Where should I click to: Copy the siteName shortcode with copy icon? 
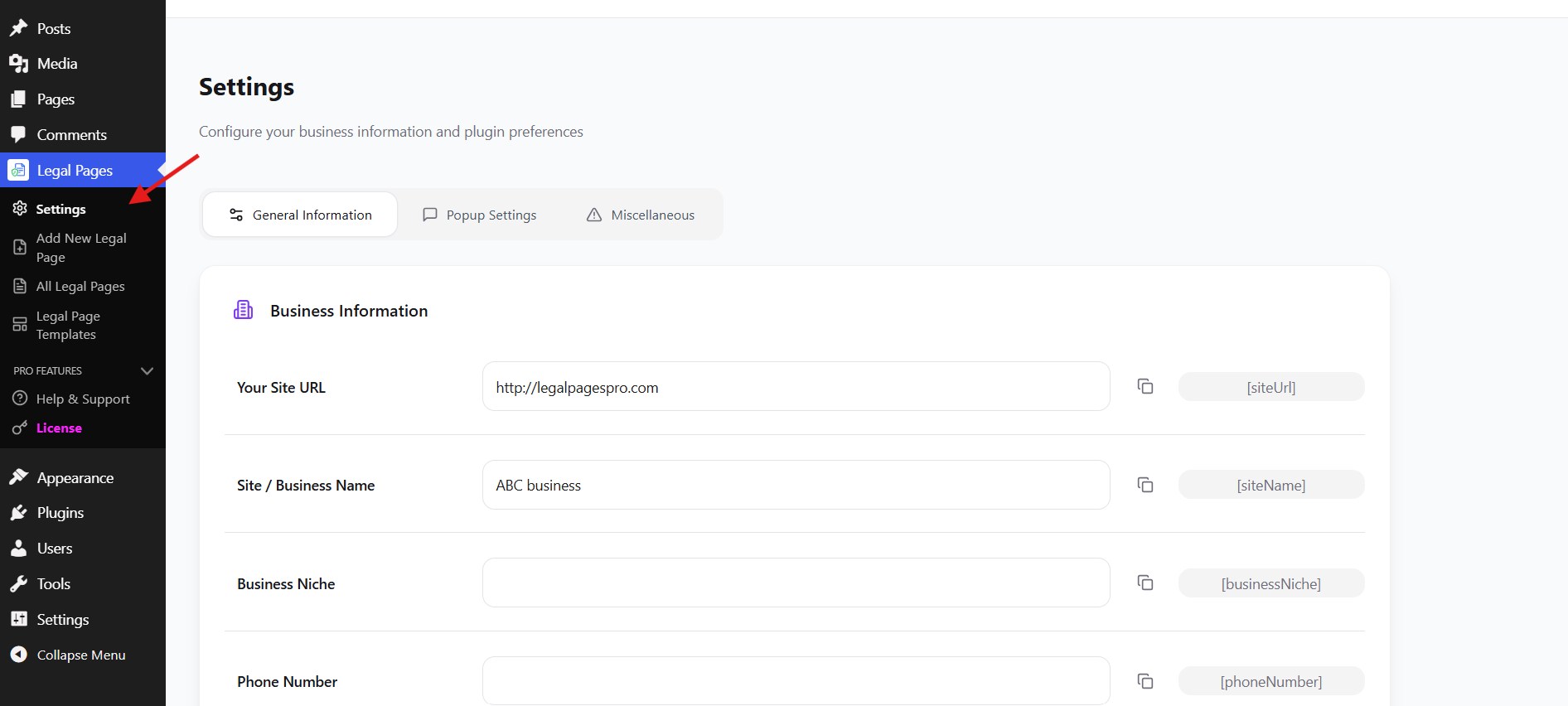tap(1145, 485)
